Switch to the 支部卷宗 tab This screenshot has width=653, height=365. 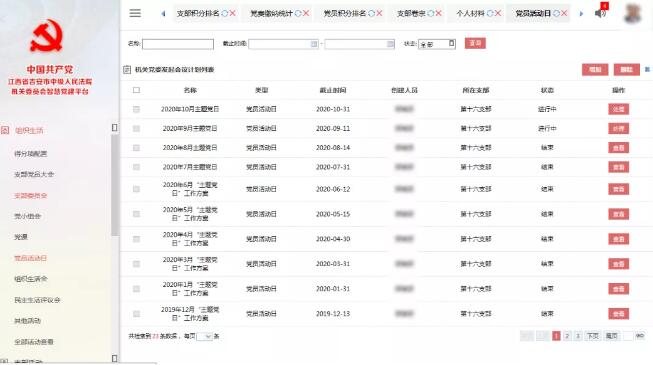pos(411,13)
